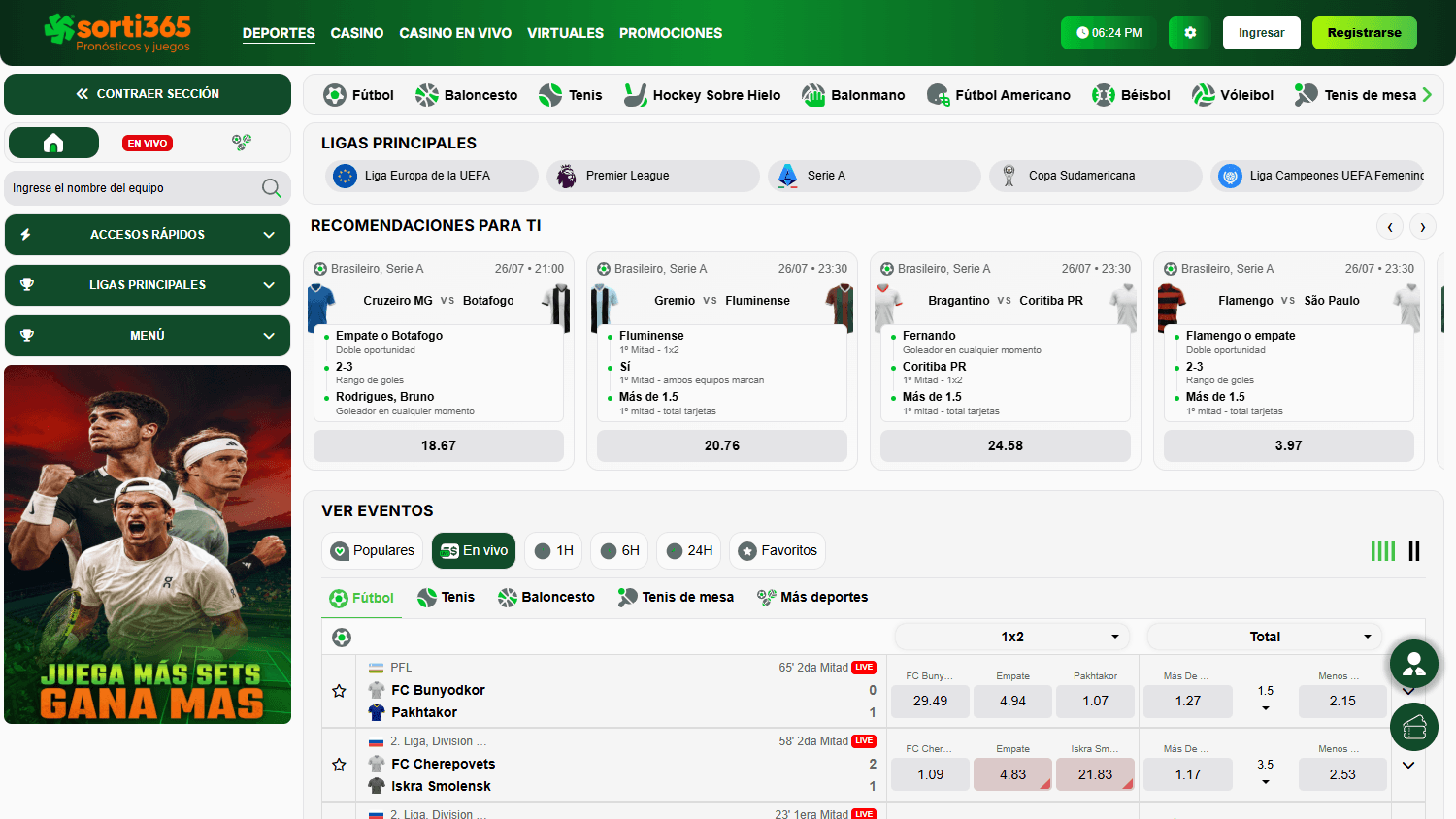Select Fútbol in the sports bar
Image resolution: width=1456 pixels, height=819 pixels.
click(358, 95)
